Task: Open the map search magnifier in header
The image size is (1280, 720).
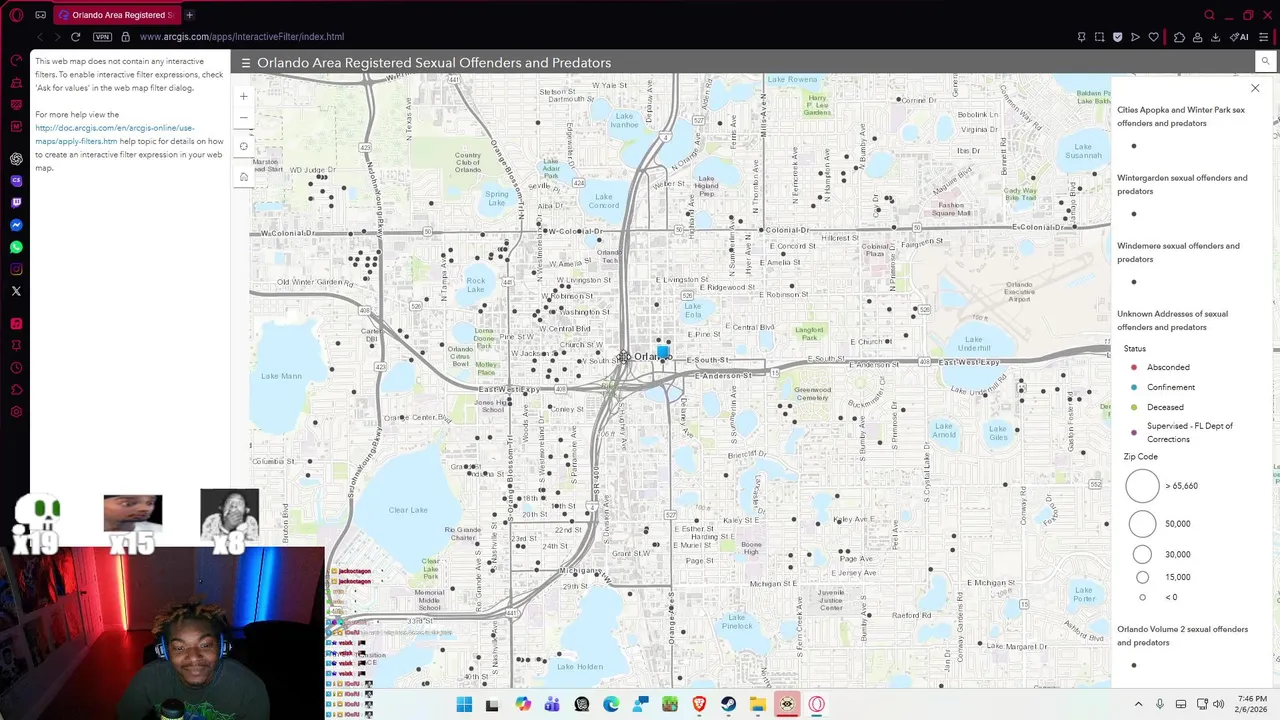Action: [x=1265, y=62]
